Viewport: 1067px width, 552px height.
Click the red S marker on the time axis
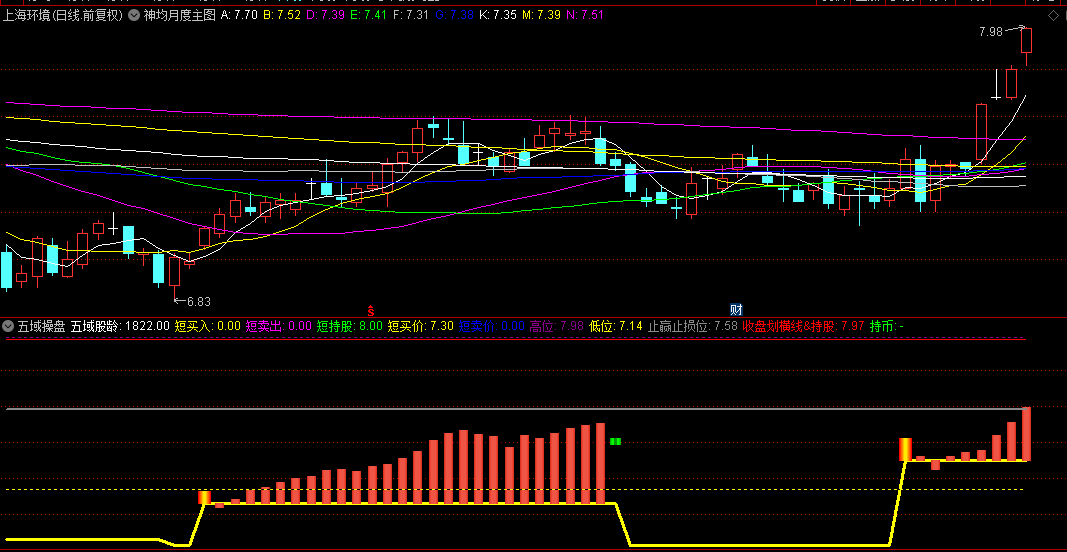click(371, 310)
